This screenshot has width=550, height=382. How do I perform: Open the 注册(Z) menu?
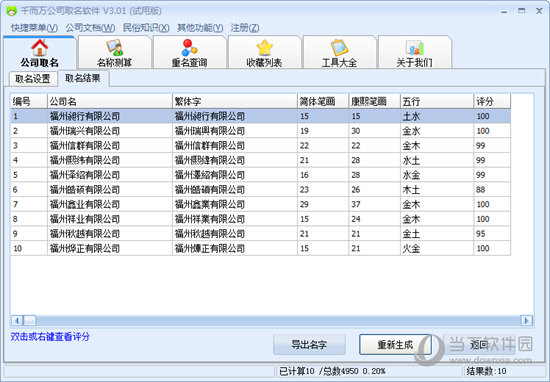[x=245, y=28]
